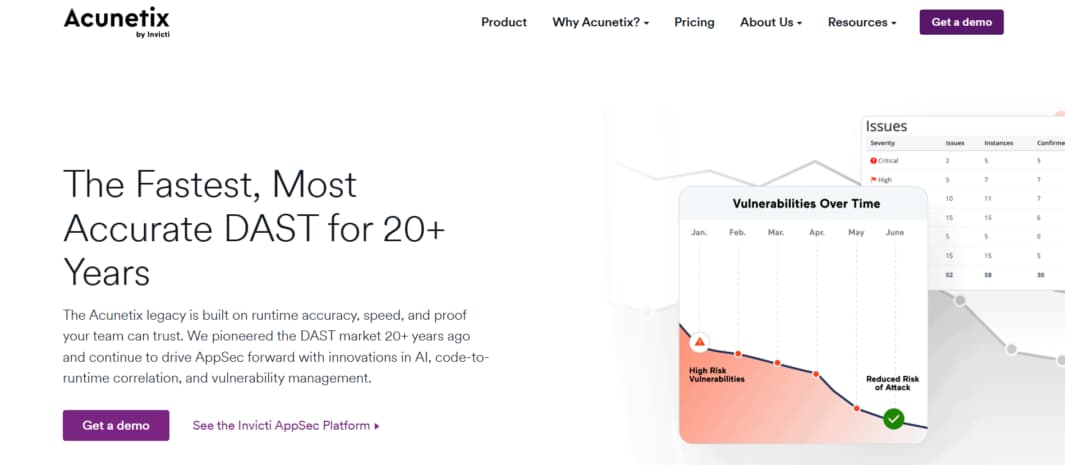Open the Product page

[504, 22]
